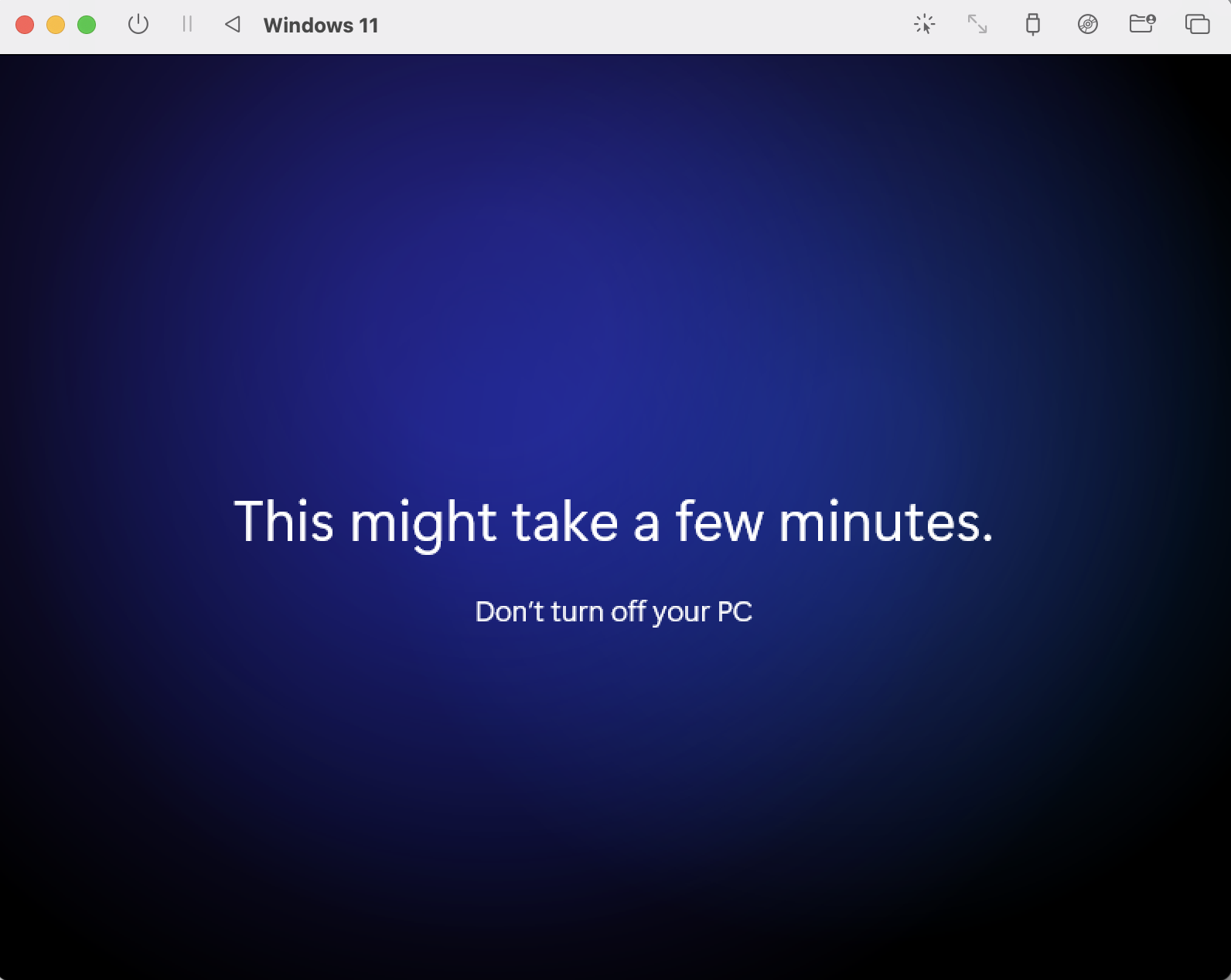Click the word "This" in the setup heading
This screenshot has width=1231, height=980.
pos(284,521)
